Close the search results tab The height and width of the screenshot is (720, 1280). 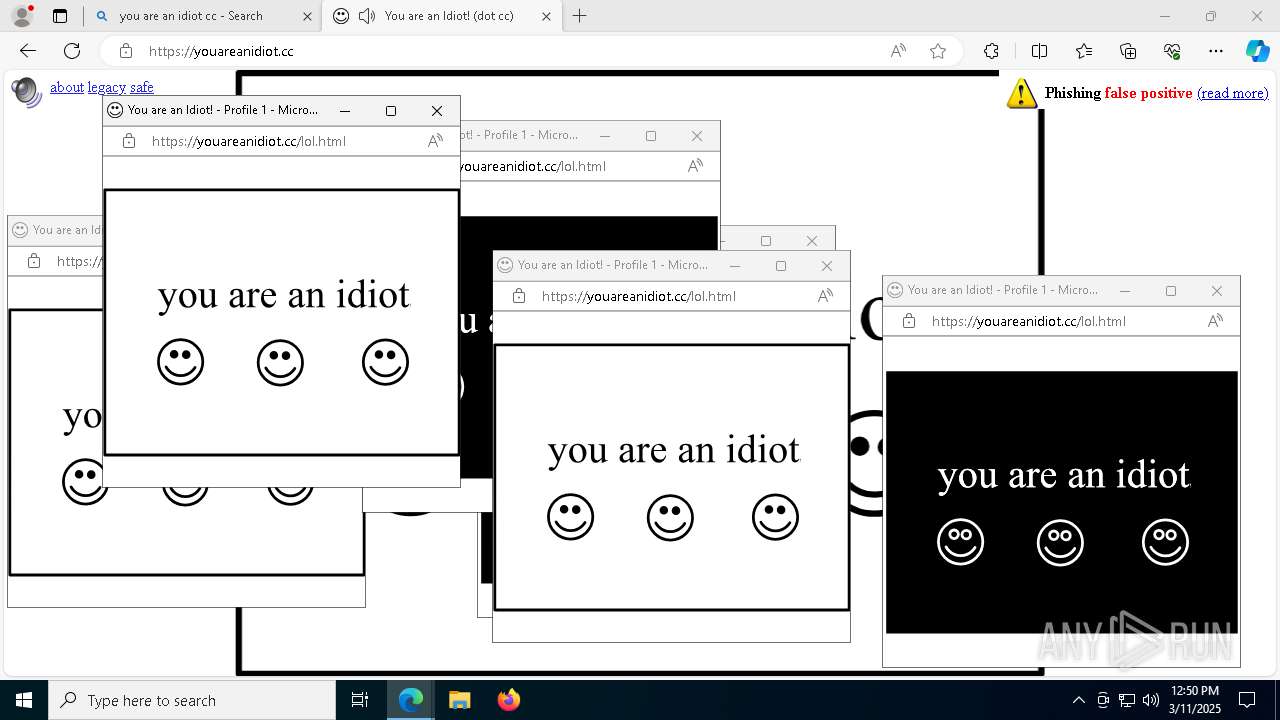307,16
